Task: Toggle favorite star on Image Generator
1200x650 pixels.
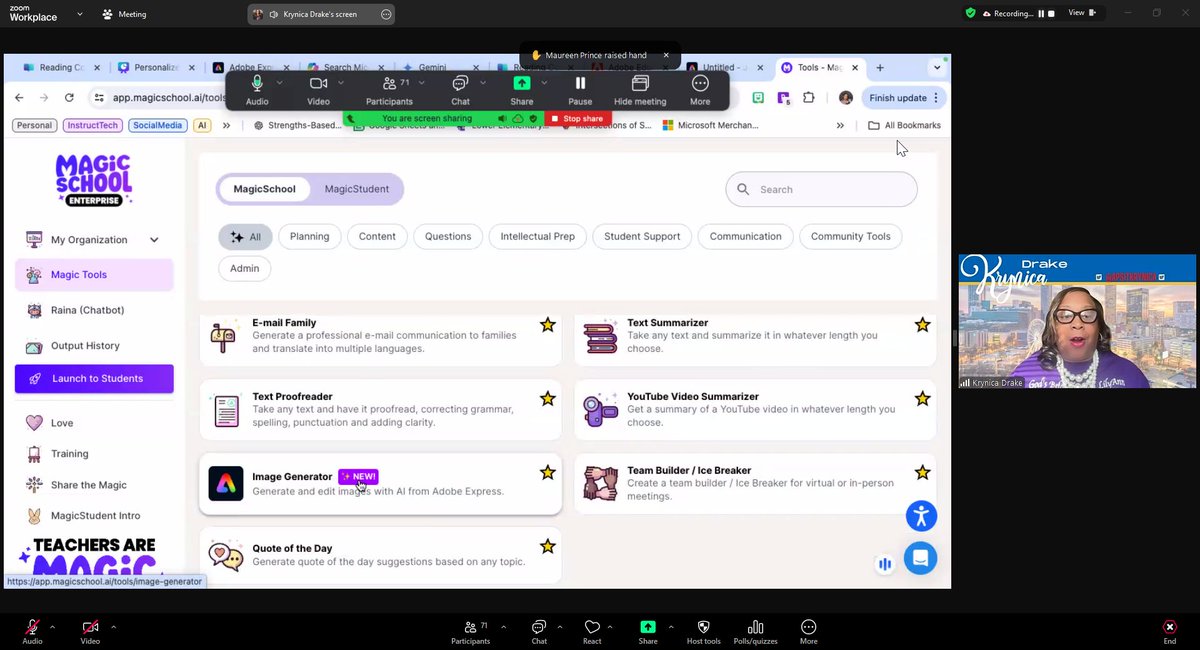Action: pyautogui.click(x=547, y=473)
